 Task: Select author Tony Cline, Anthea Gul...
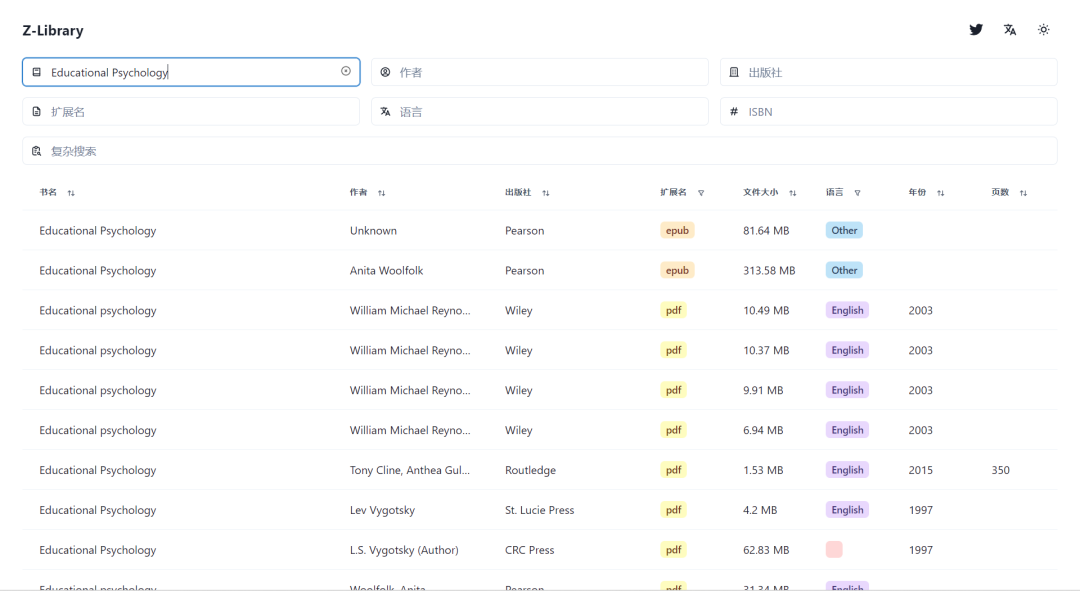(x=410, y=470)
